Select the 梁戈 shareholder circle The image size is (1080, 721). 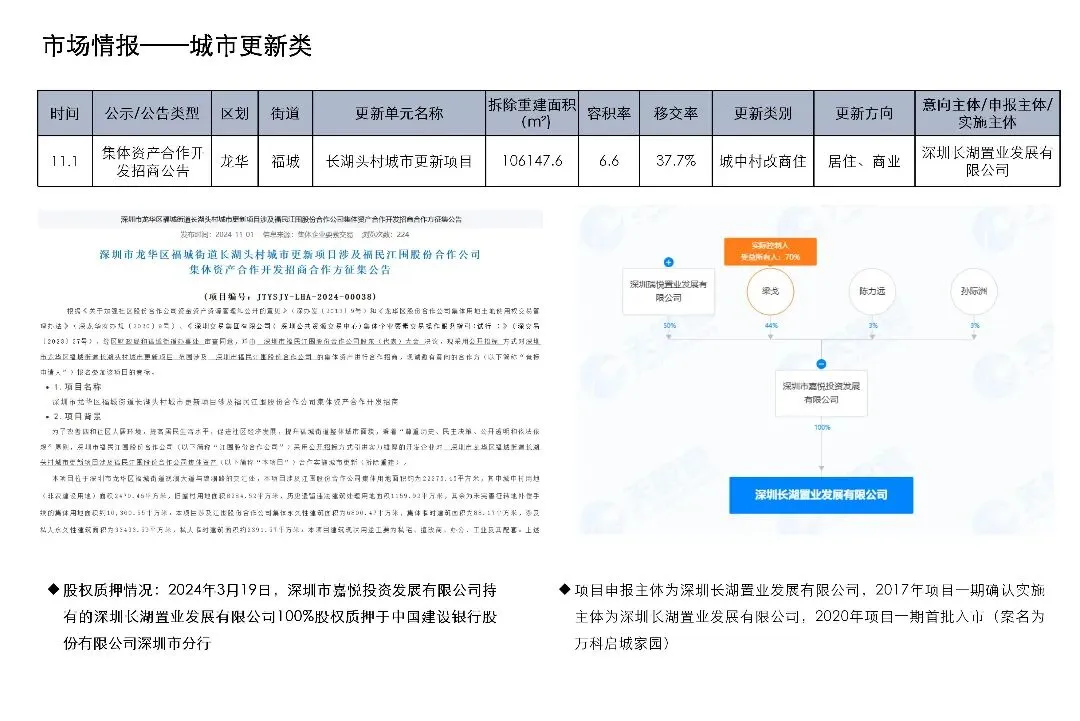click(x=770, y=291)
